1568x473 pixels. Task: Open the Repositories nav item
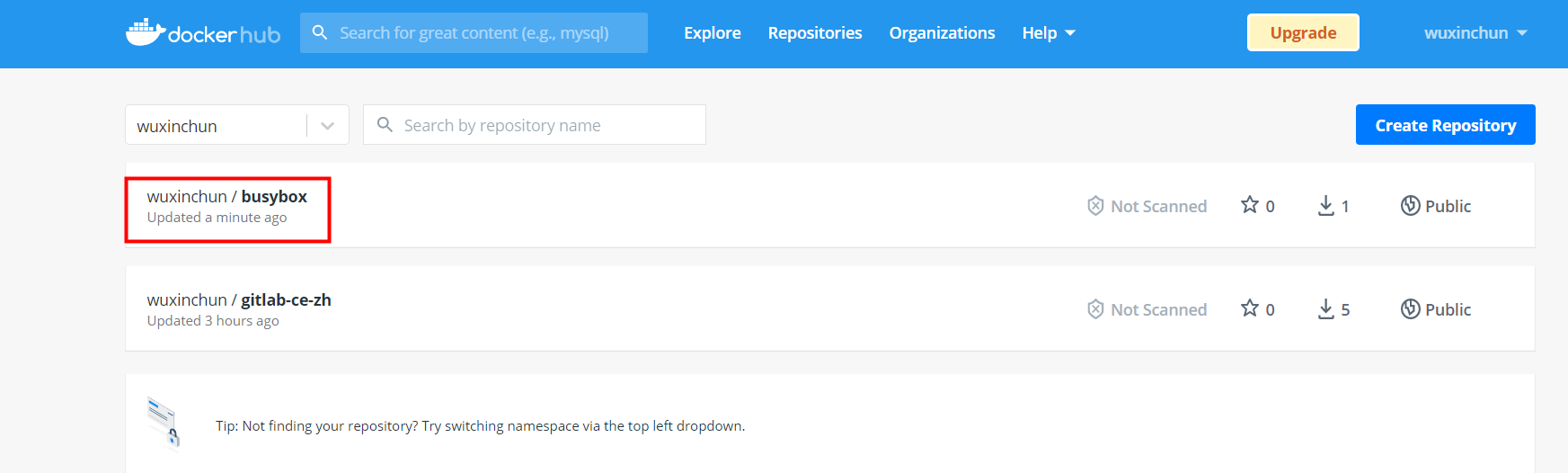814,33
